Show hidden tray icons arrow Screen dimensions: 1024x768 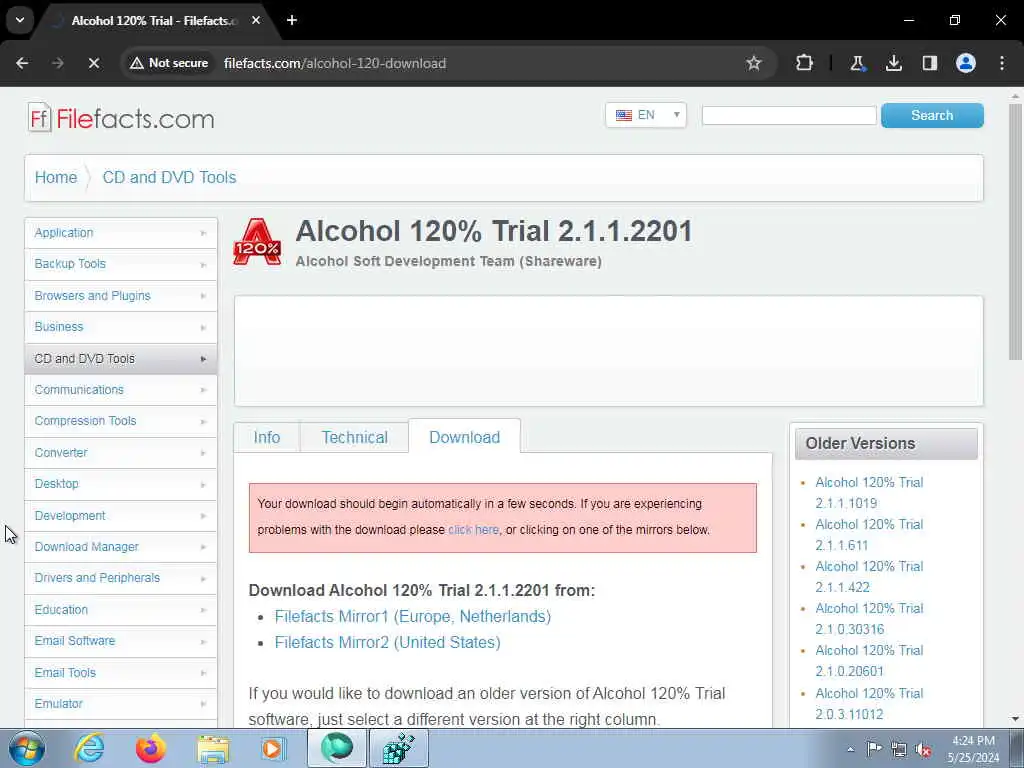tap(850, 749)
